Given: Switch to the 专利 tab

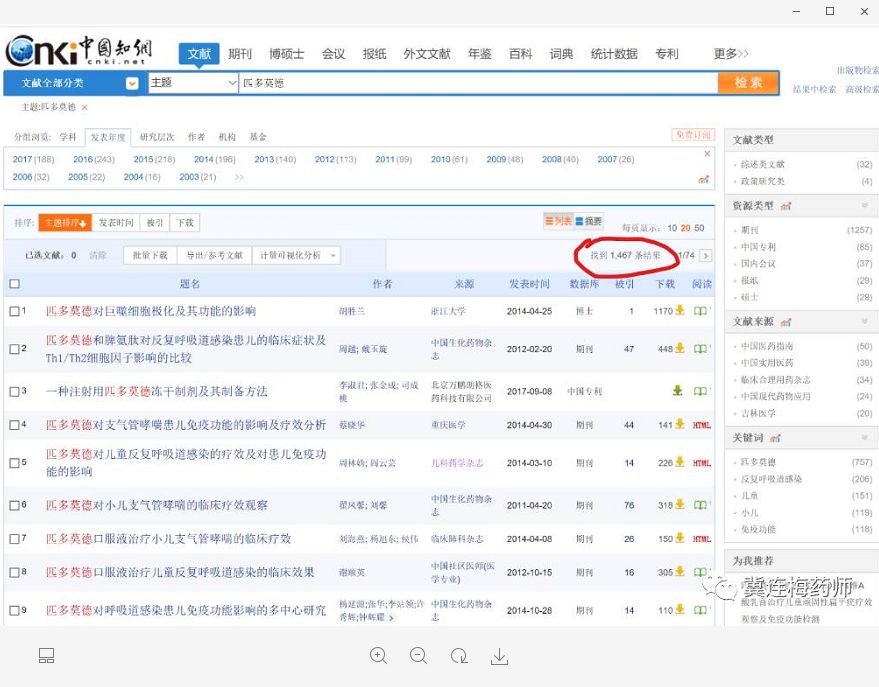Looking at the screenshot, I should 667,54.
